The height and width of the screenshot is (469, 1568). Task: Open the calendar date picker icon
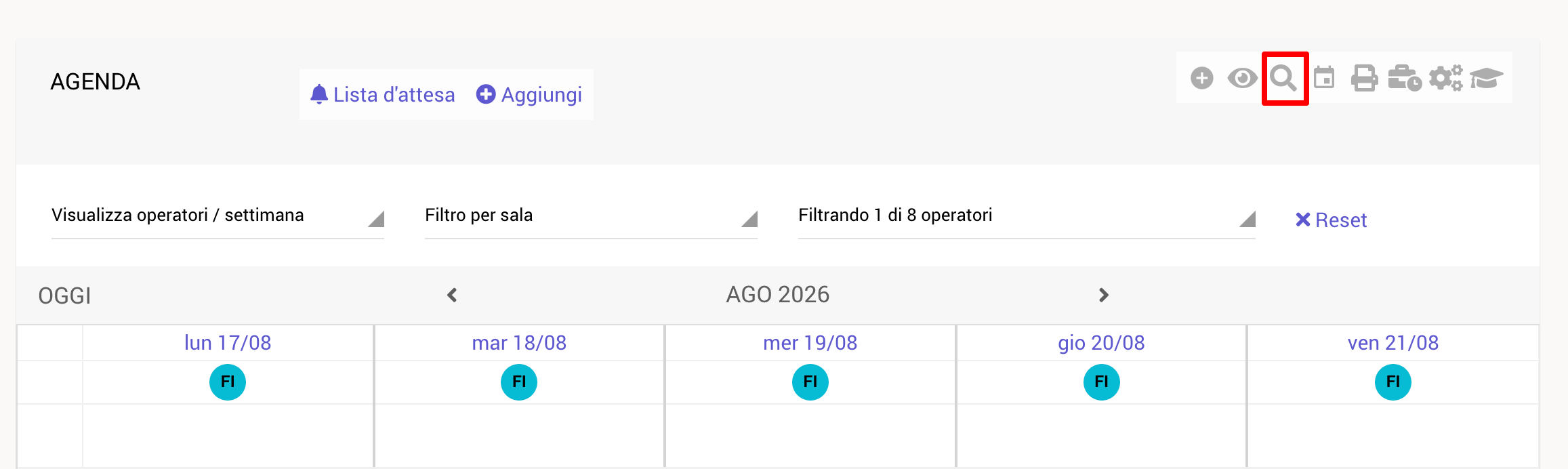click(x=1324, y=78)
